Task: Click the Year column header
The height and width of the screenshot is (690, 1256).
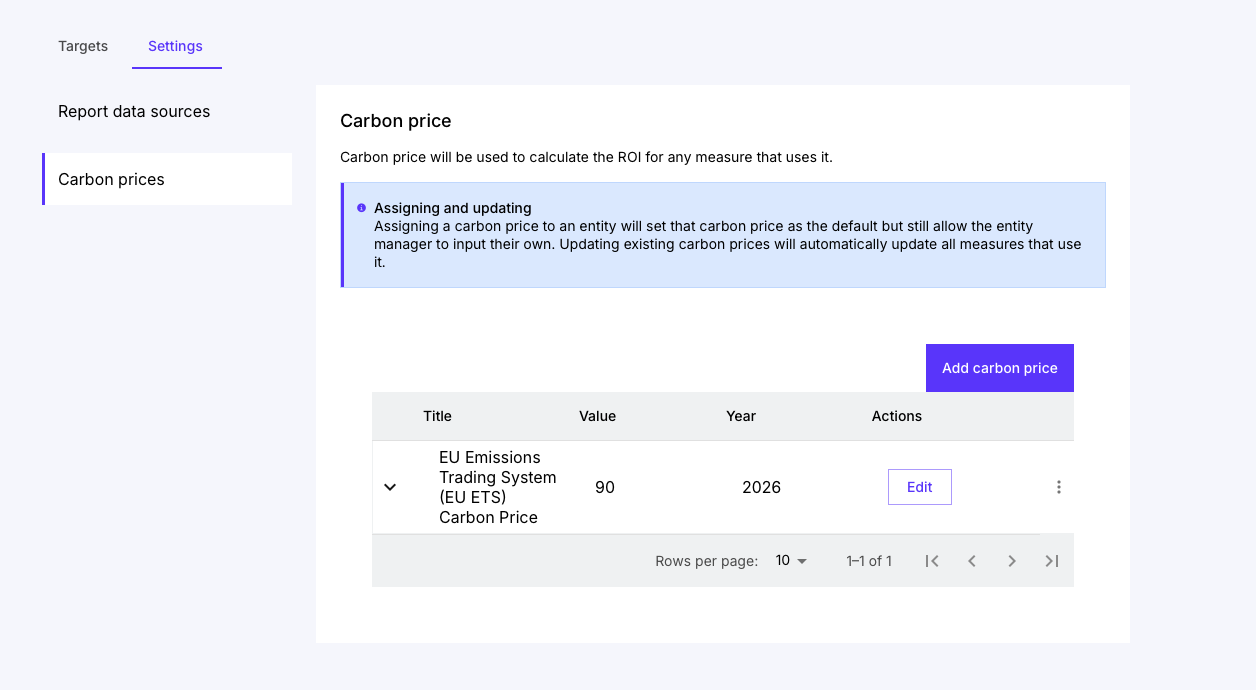Action: click(x=741, y=416)
